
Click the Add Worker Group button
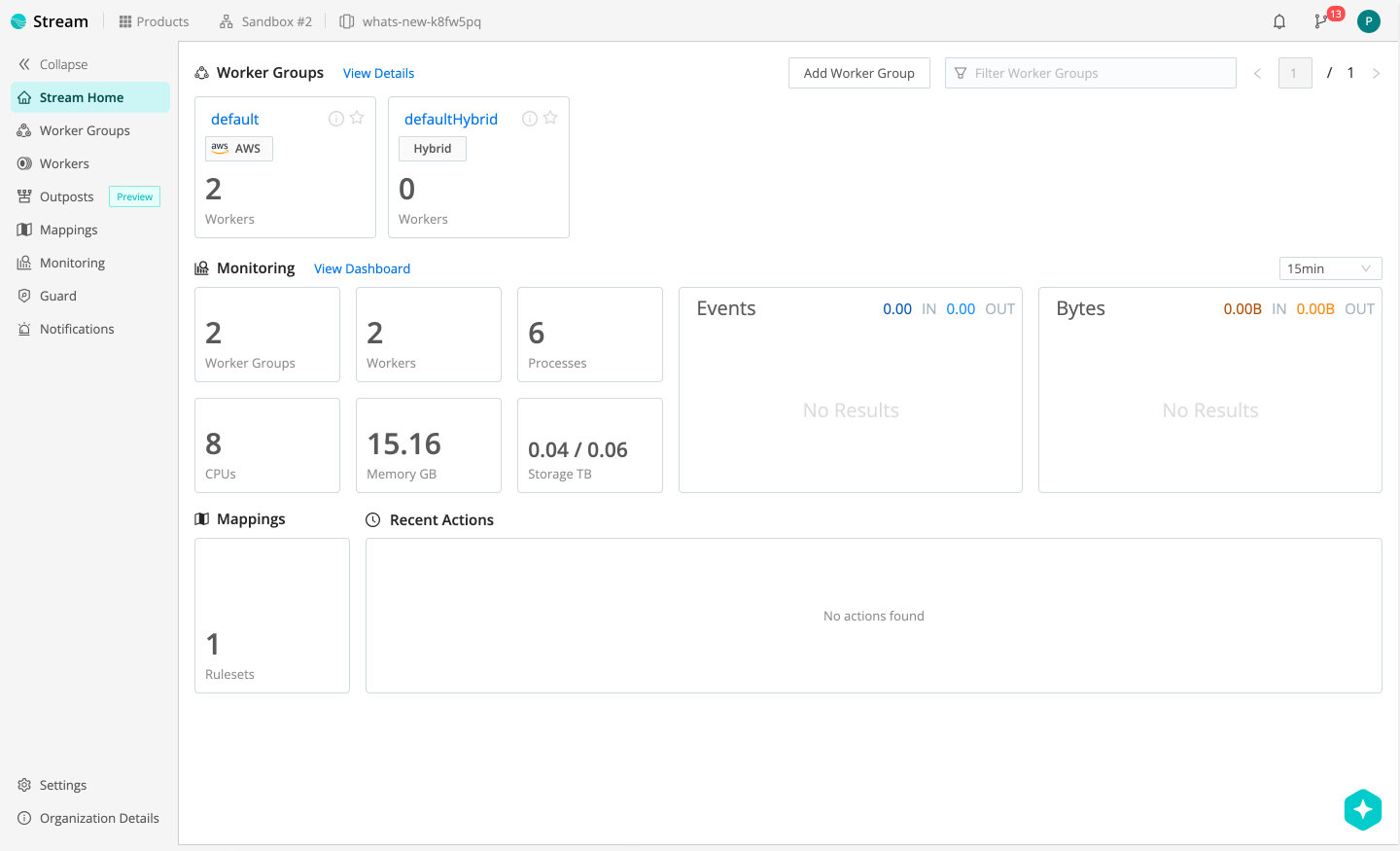(858, 73)
